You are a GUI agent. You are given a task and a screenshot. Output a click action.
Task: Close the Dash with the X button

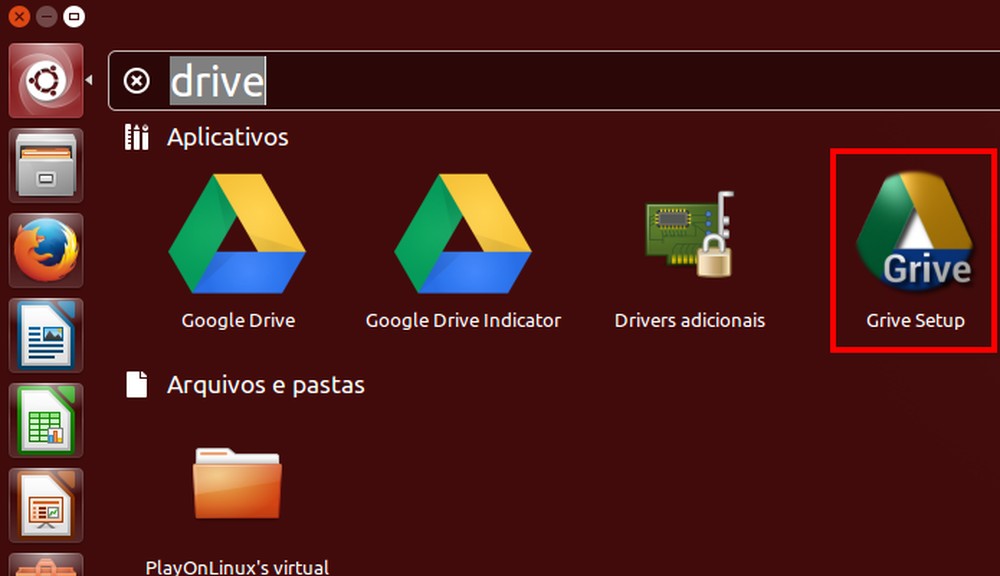[x=17, y=16]
